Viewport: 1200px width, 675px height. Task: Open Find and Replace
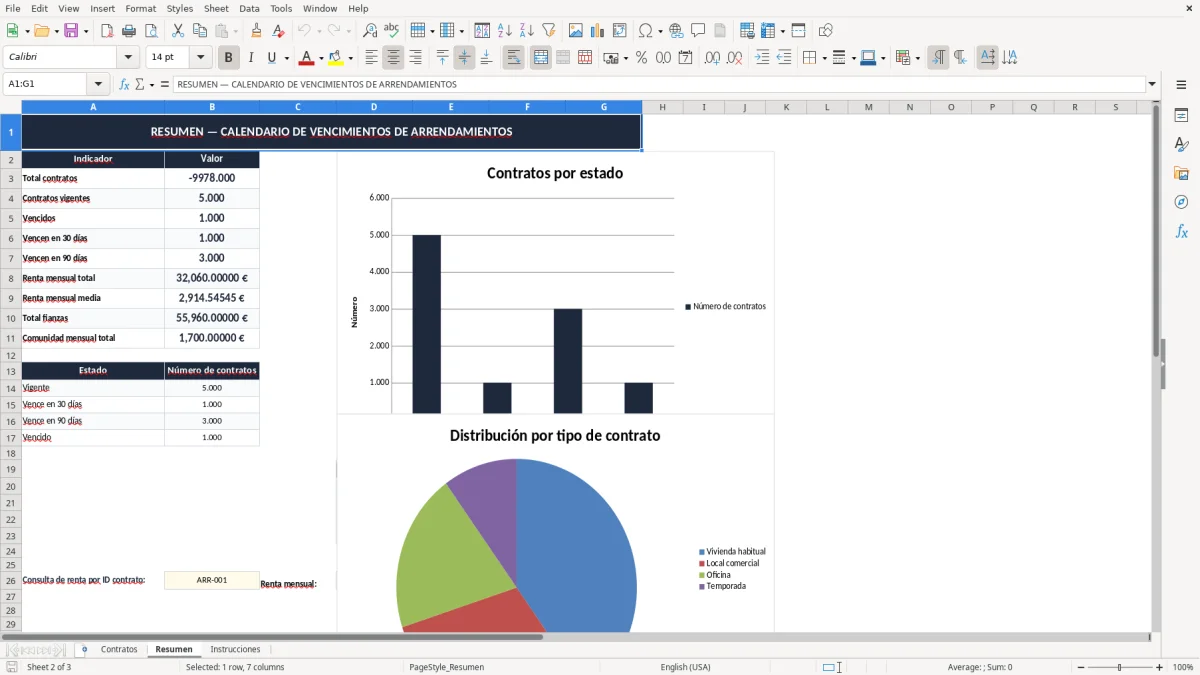click(x=370, y=31)
